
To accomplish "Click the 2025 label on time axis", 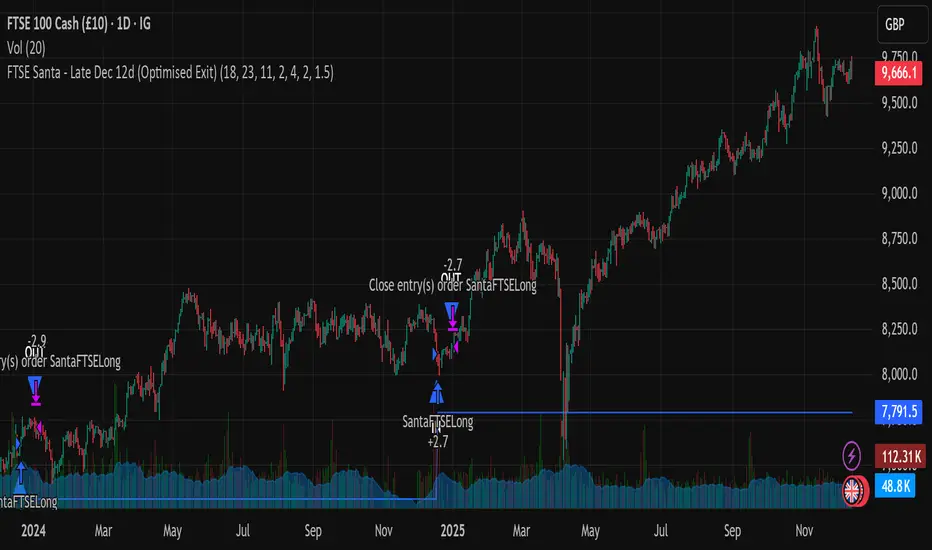I will (452, 530).
